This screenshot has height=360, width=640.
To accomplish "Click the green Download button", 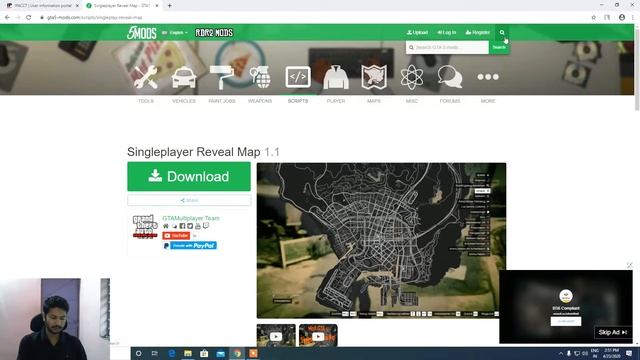I will (x=189, y=176).
